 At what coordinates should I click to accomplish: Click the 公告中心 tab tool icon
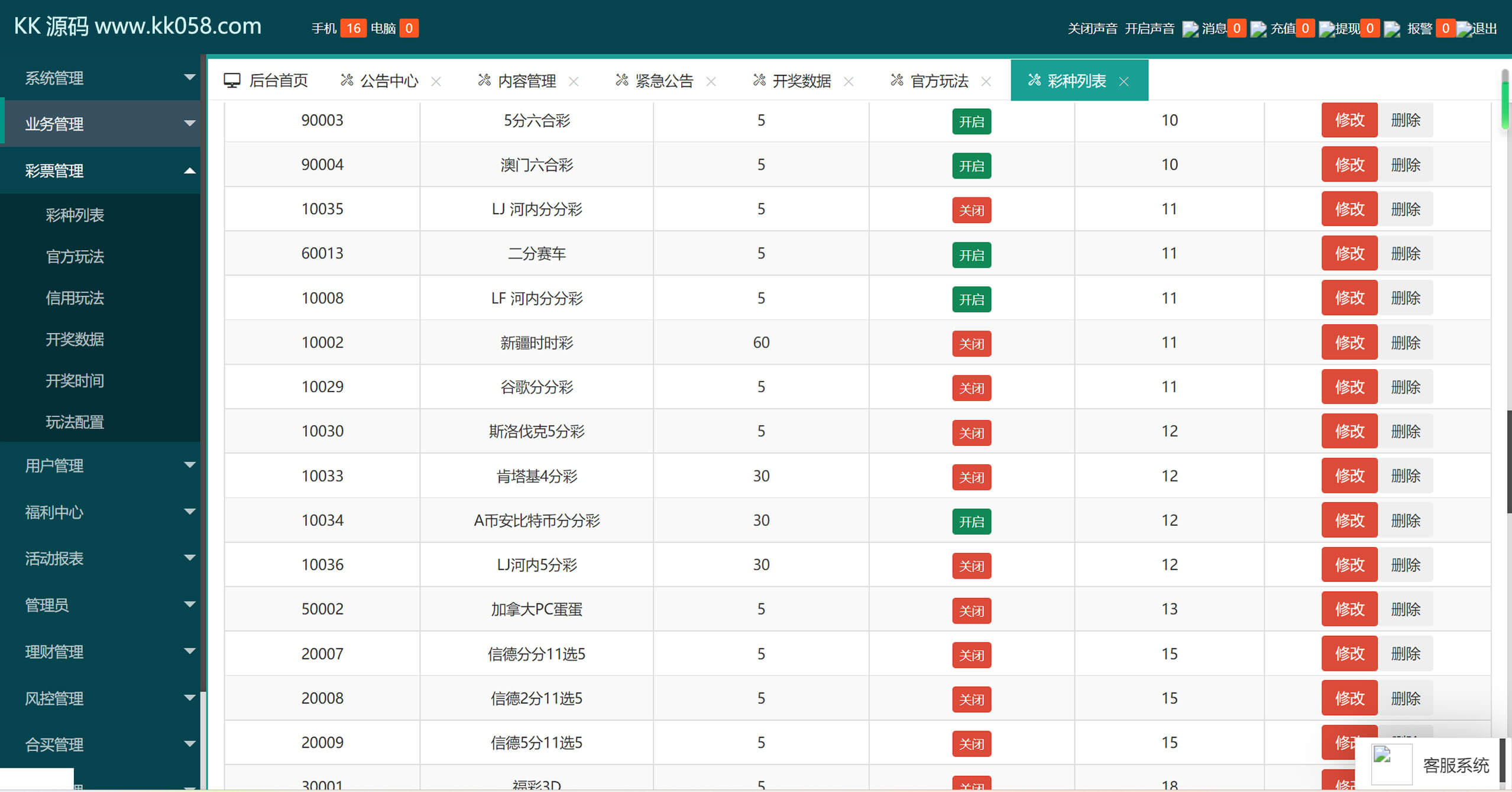[x=347, y=80]
